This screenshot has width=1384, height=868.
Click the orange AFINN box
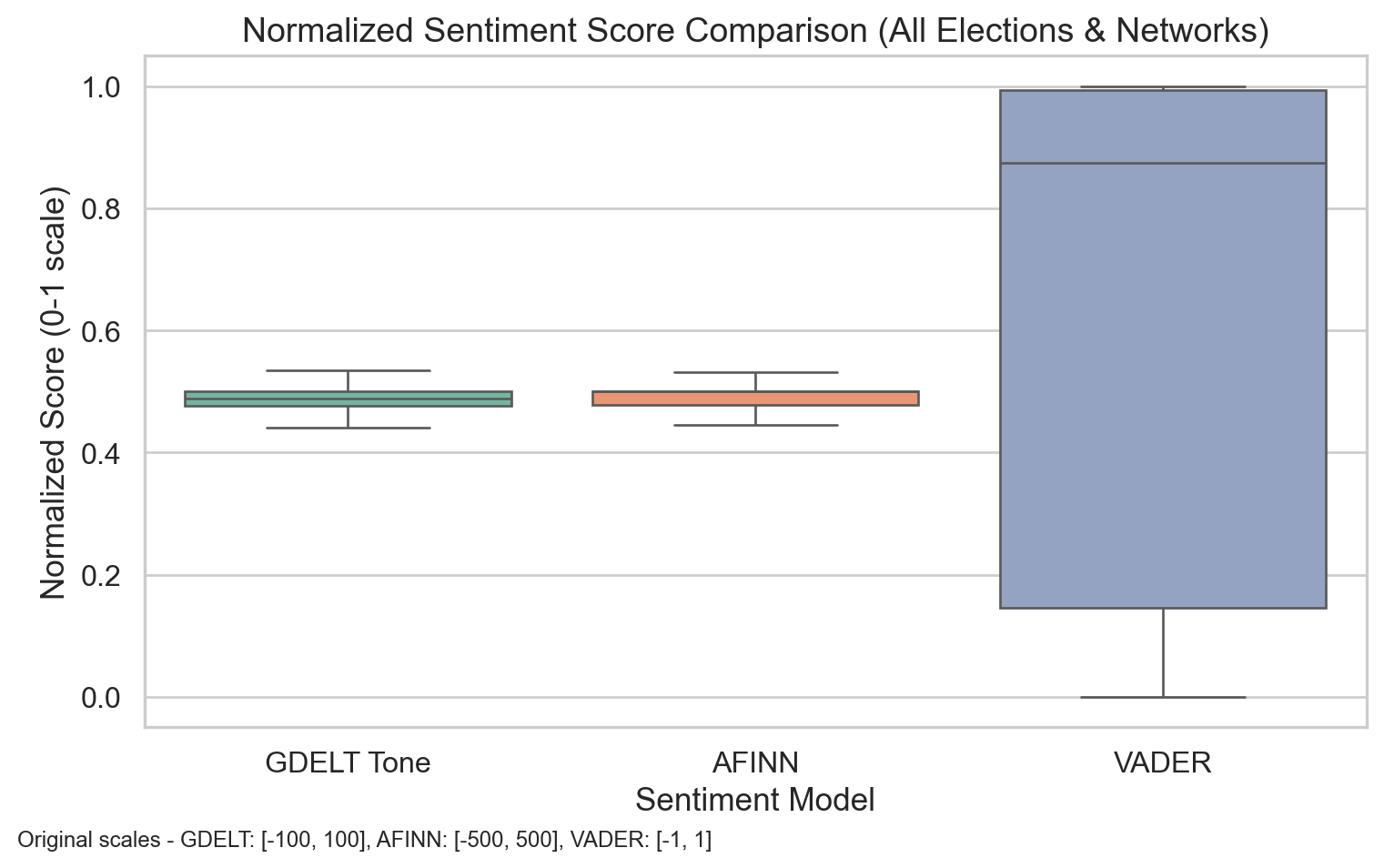point(755,399)
